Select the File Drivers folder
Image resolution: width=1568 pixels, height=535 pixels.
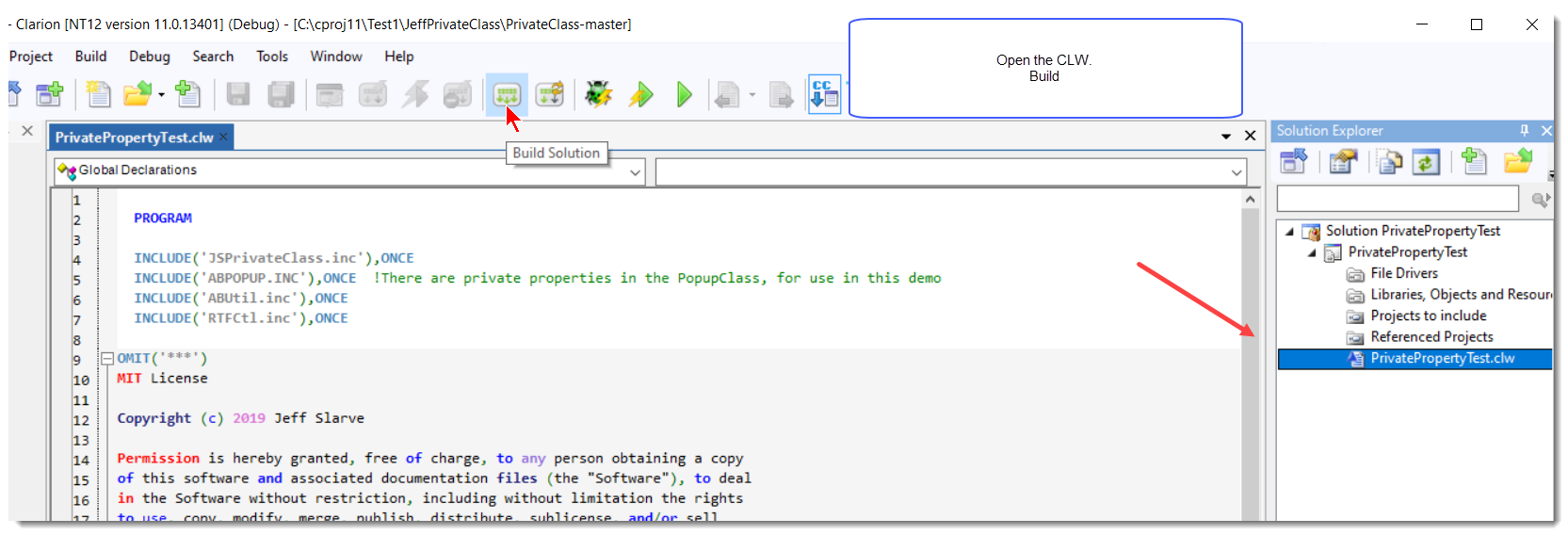tap(1403, 273)
